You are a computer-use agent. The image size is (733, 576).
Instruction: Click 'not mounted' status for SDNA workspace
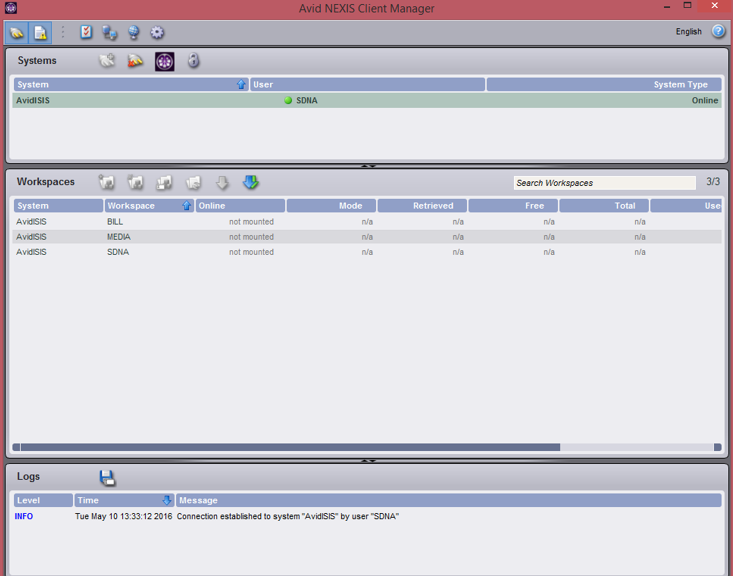251,252
